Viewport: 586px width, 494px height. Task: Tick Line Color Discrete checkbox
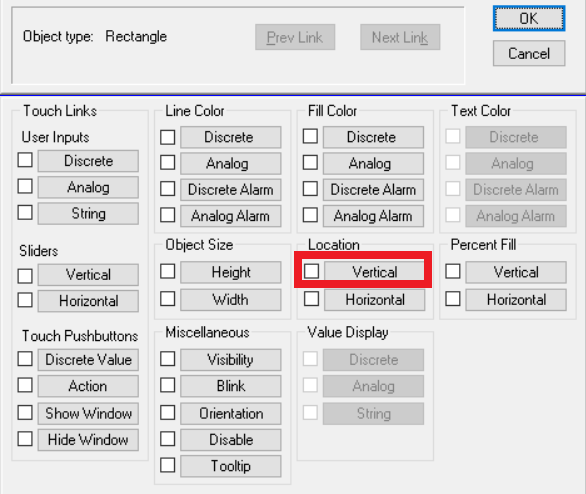tap(167, 137)
